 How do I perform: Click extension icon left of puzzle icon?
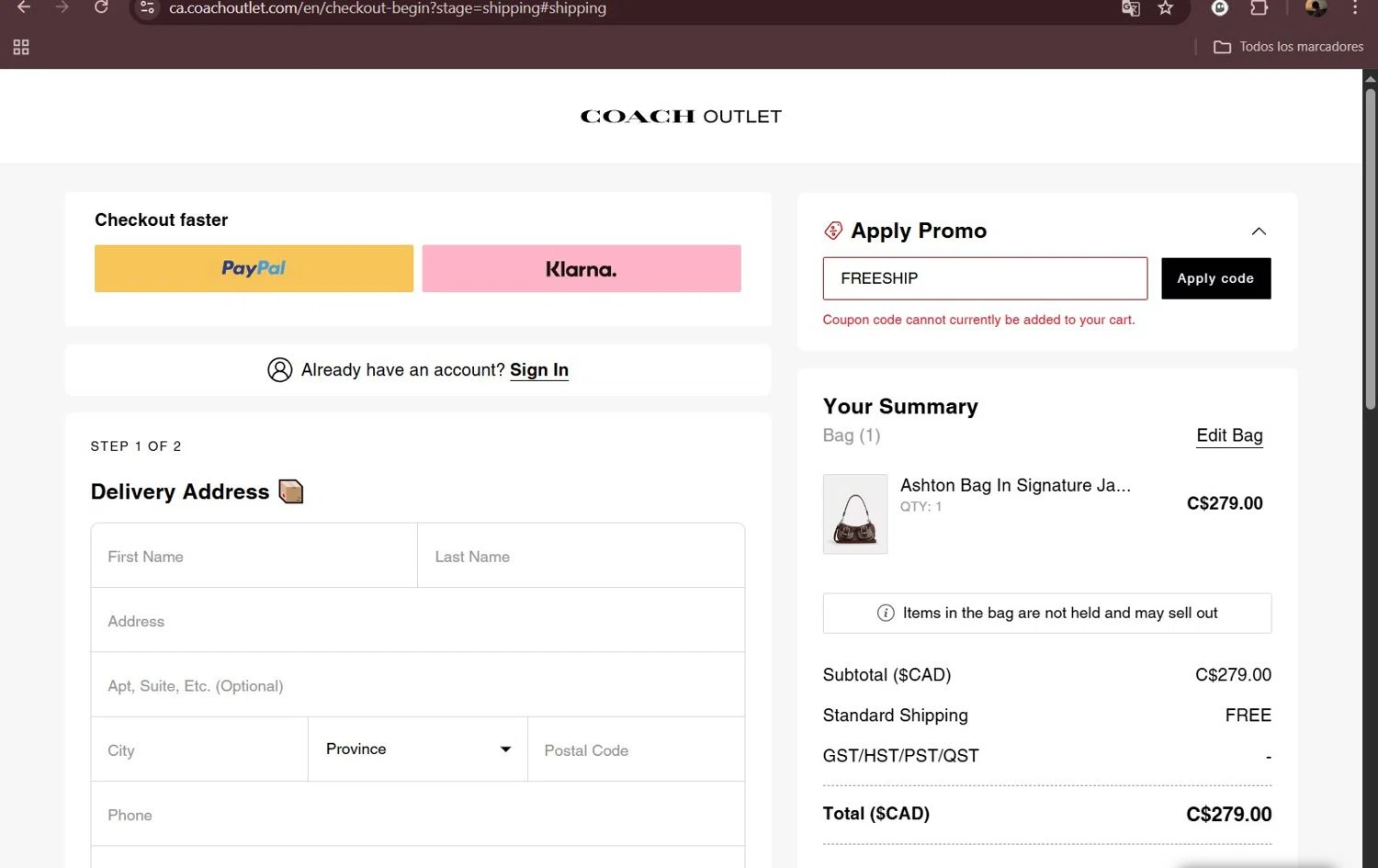tap(1220, 7)
